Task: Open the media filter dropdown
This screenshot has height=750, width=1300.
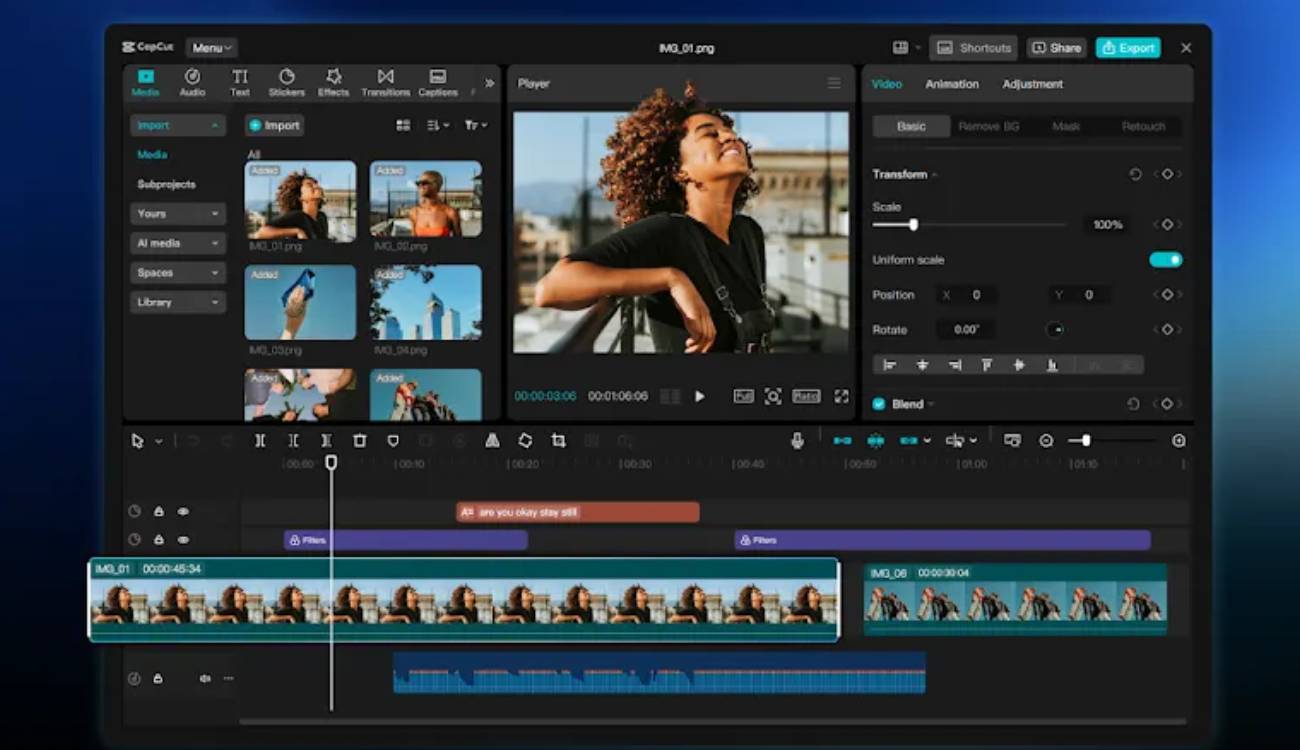Action: (476, 125)
